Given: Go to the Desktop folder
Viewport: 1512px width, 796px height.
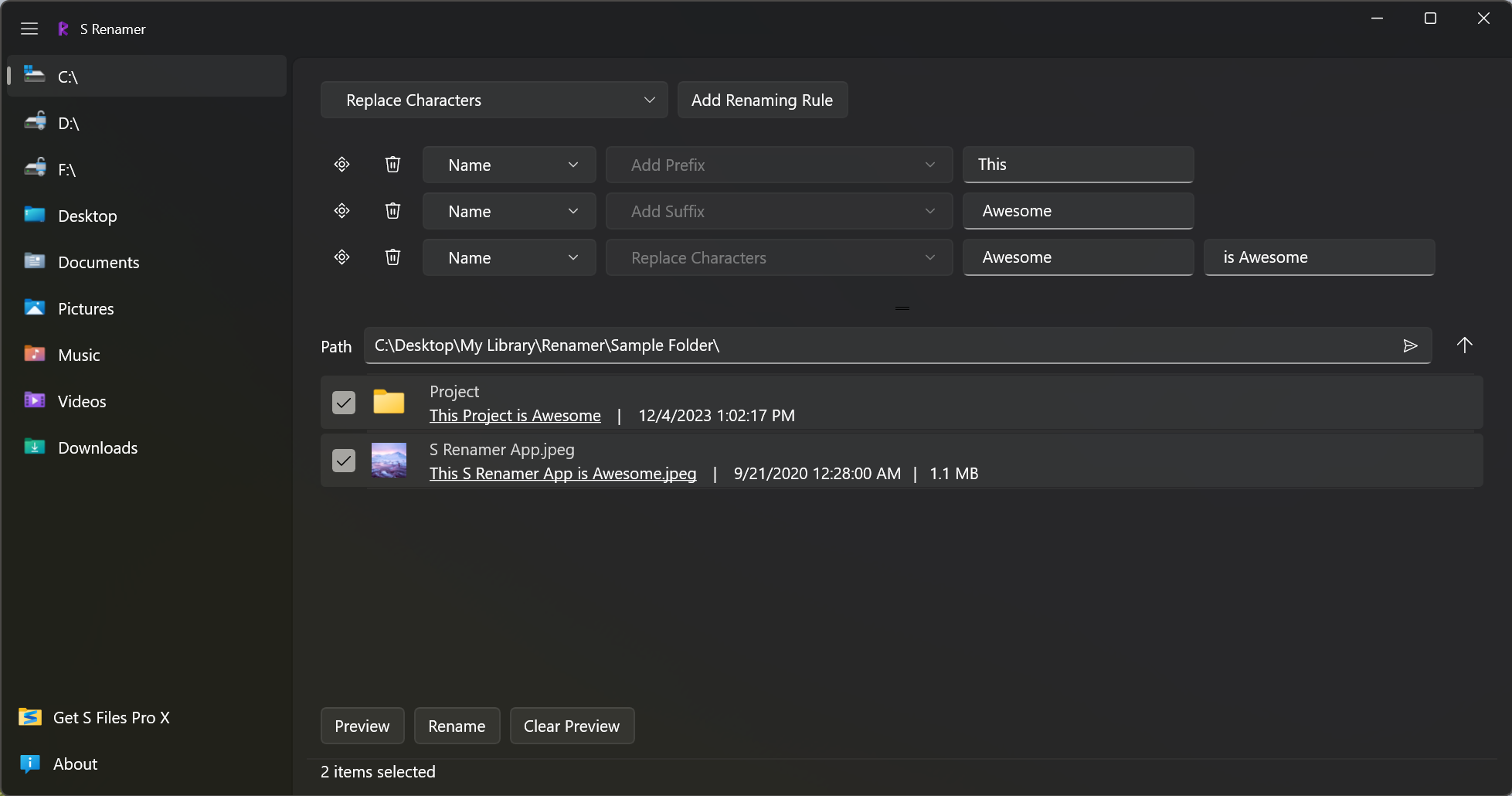Looking at the screenshot, I should coord(147,215).
